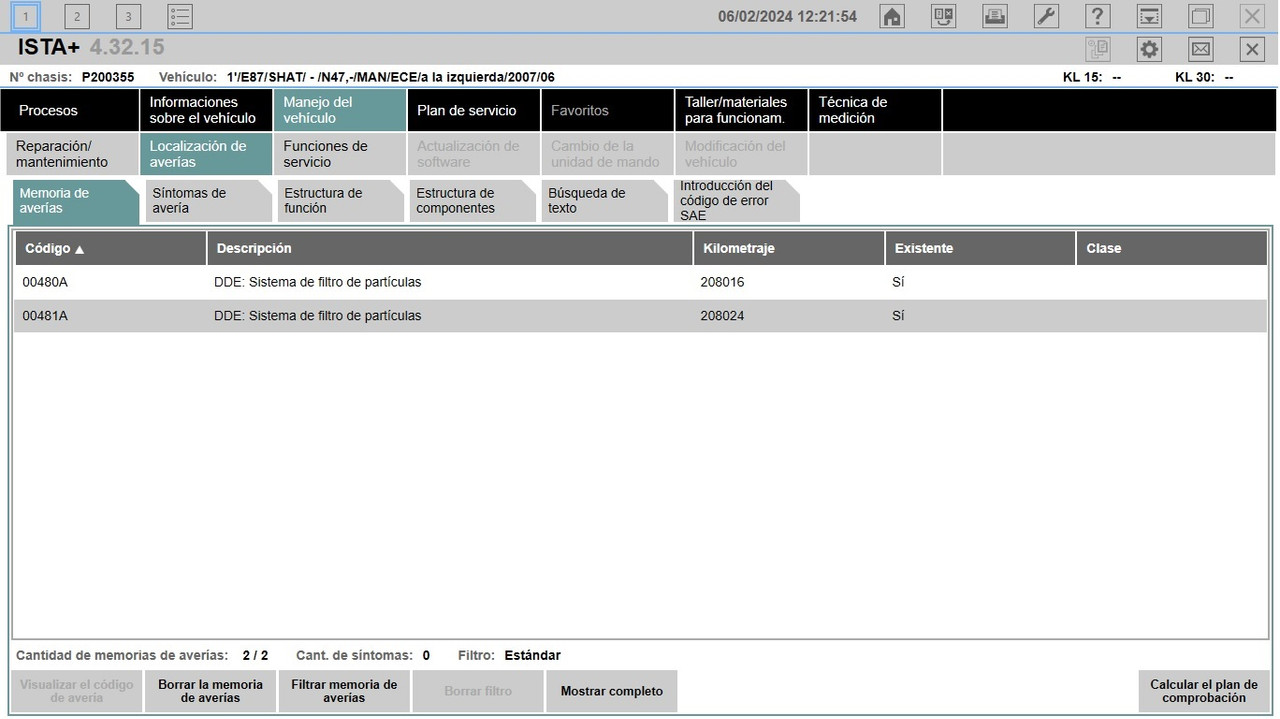Open the wrench administration icon

click(1046, 16)
